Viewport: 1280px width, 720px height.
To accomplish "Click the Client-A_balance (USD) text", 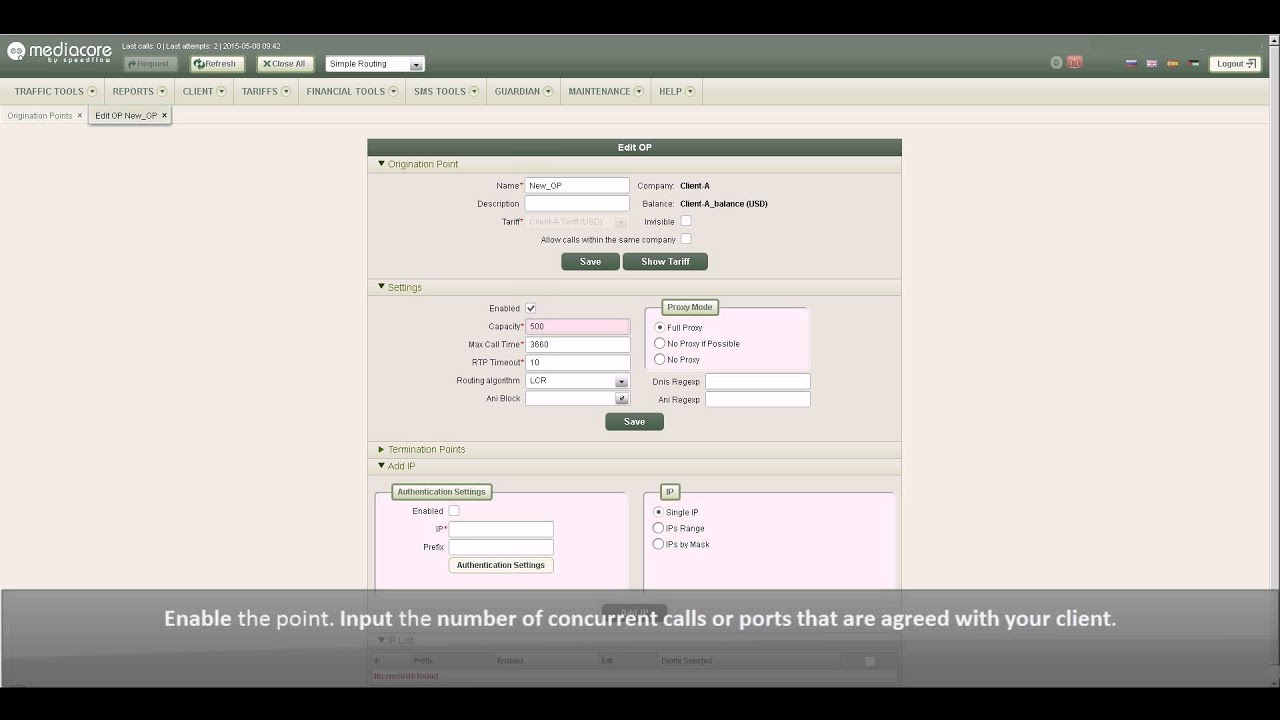I will [x=724, y=204].
